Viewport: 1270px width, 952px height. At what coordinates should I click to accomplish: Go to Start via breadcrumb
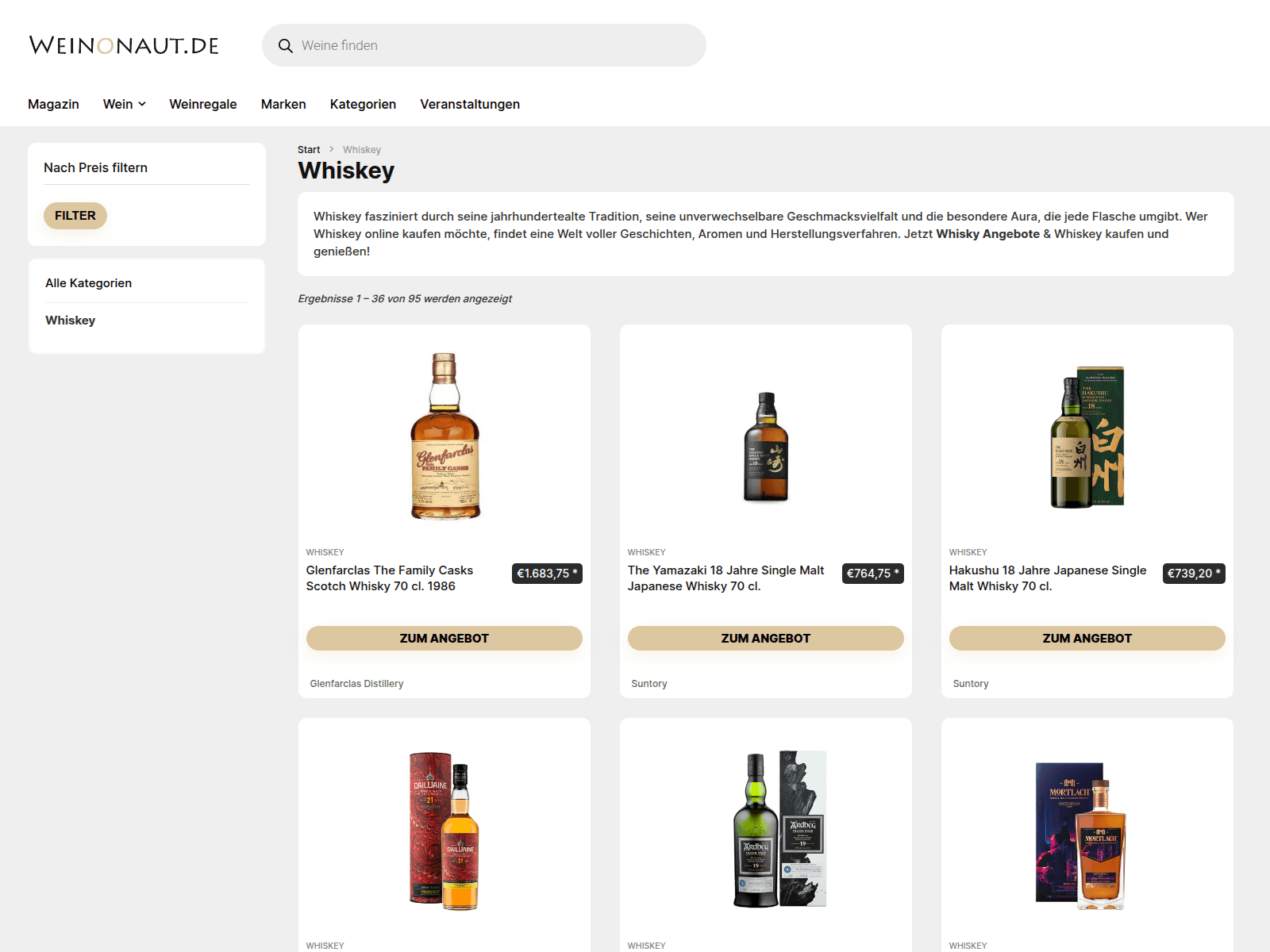(309, 150)
